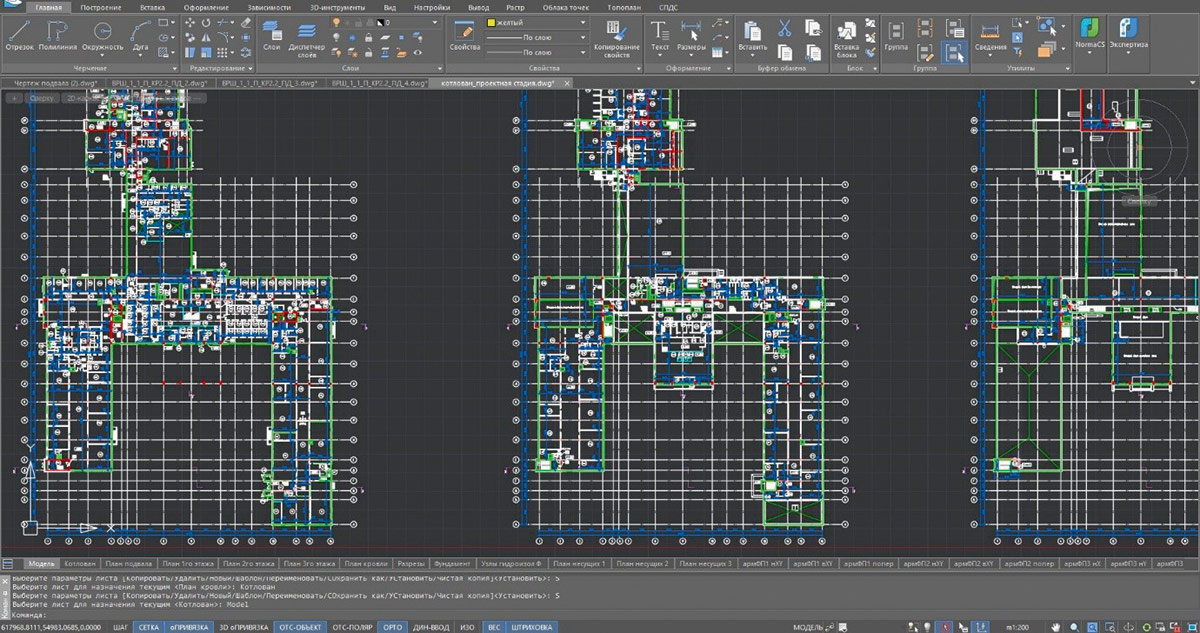The width and height of the screenshot is (1200, 633).
Task: Click the yellow color swatch in Свойства
Action: coord(492,22)
